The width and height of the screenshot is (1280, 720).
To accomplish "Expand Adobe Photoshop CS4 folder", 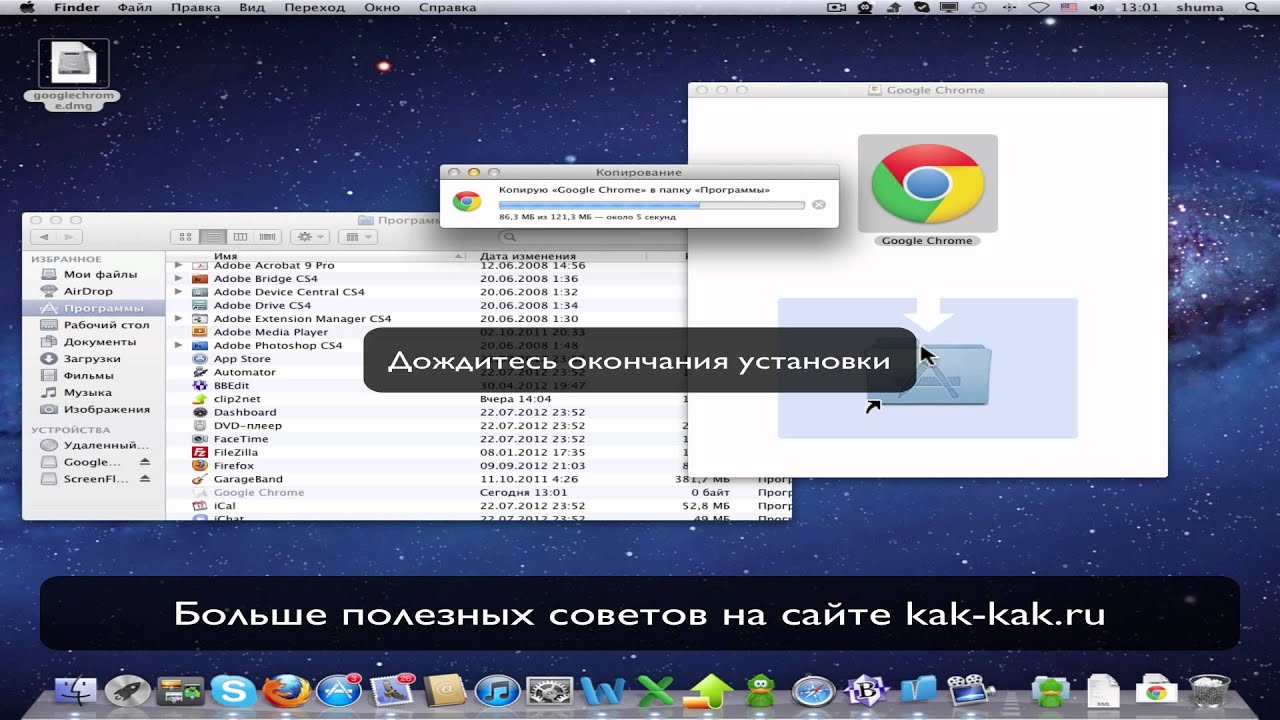I will coord(179,345).
